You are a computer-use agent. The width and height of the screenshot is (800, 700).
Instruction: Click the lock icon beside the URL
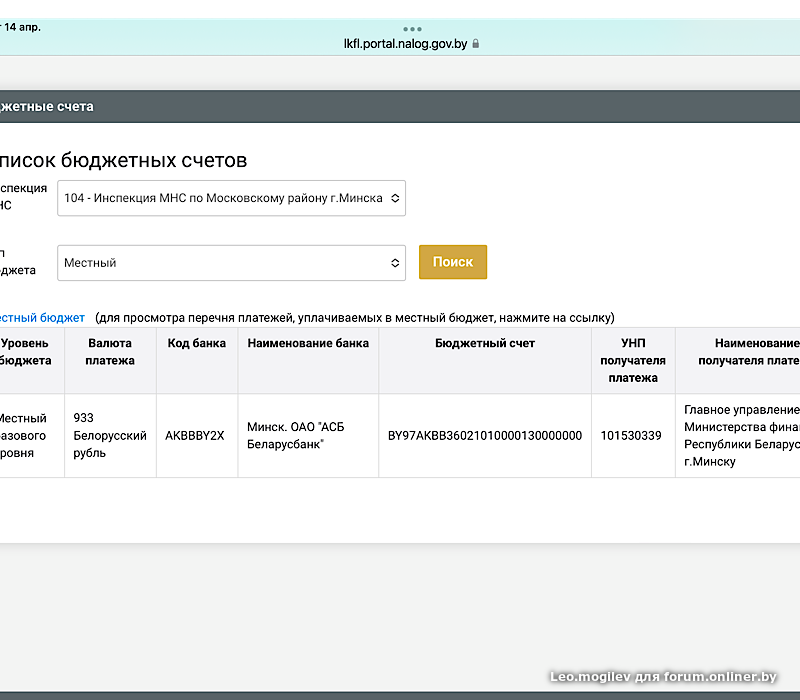coord(476,44)
